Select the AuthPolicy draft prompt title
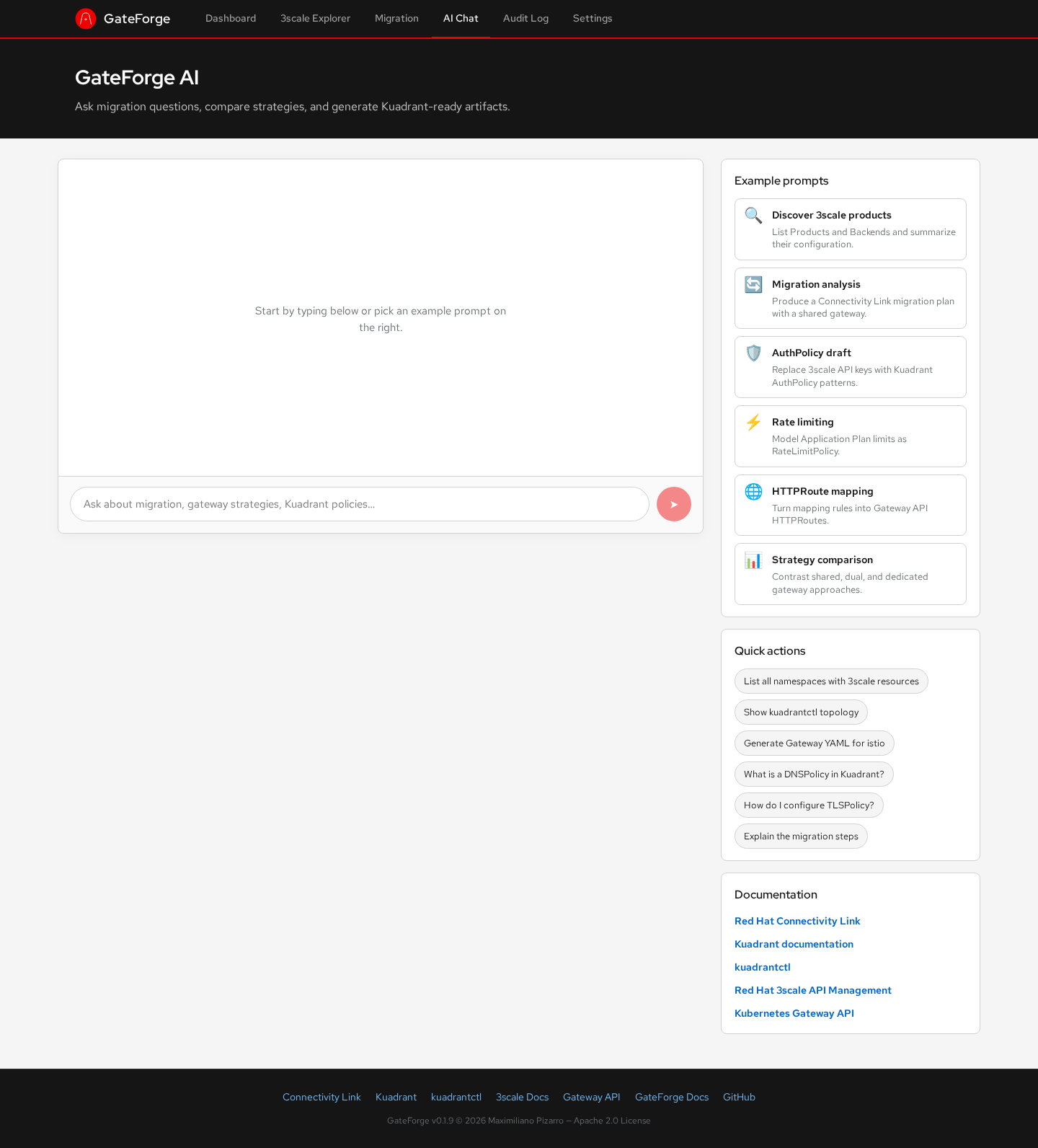 pos(812,353)
